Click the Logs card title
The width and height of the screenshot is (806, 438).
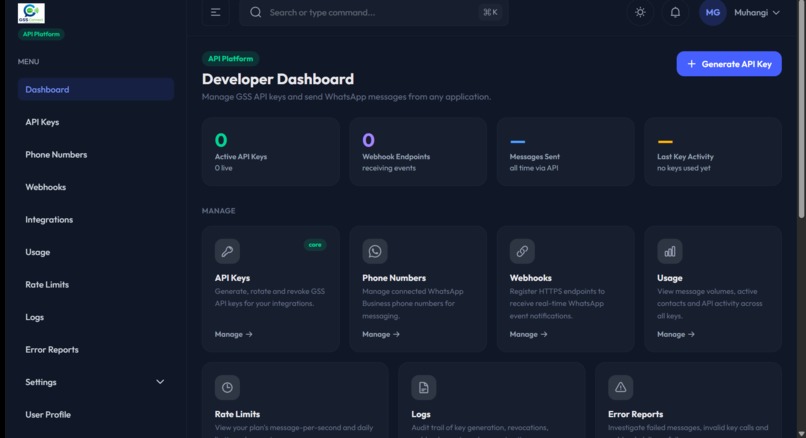[421, 414]
